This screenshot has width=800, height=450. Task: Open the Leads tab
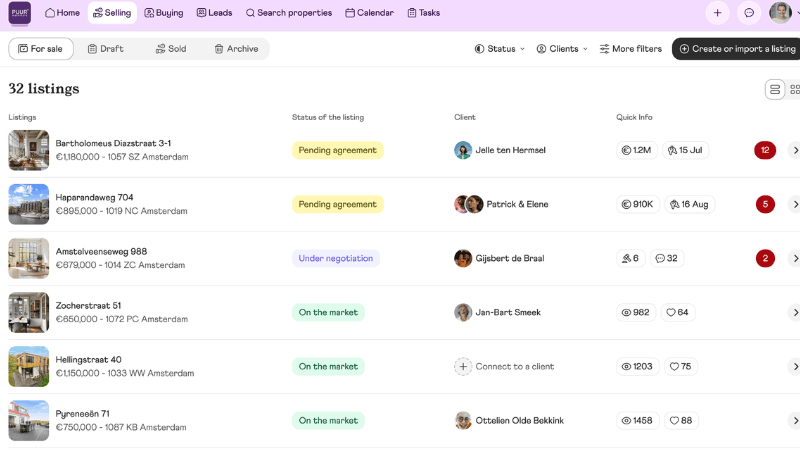[x=214, y=13]
